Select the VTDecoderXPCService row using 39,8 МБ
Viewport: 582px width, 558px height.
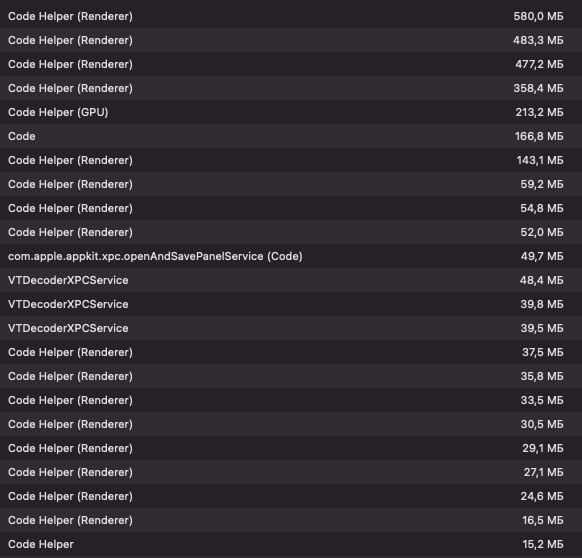point(291,304)
